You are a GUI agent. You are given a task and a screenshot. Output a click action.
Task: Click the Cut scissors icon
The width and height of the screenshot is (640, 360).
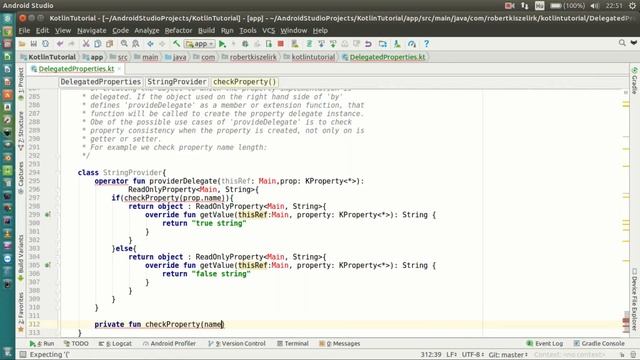[x=86, y=44]
